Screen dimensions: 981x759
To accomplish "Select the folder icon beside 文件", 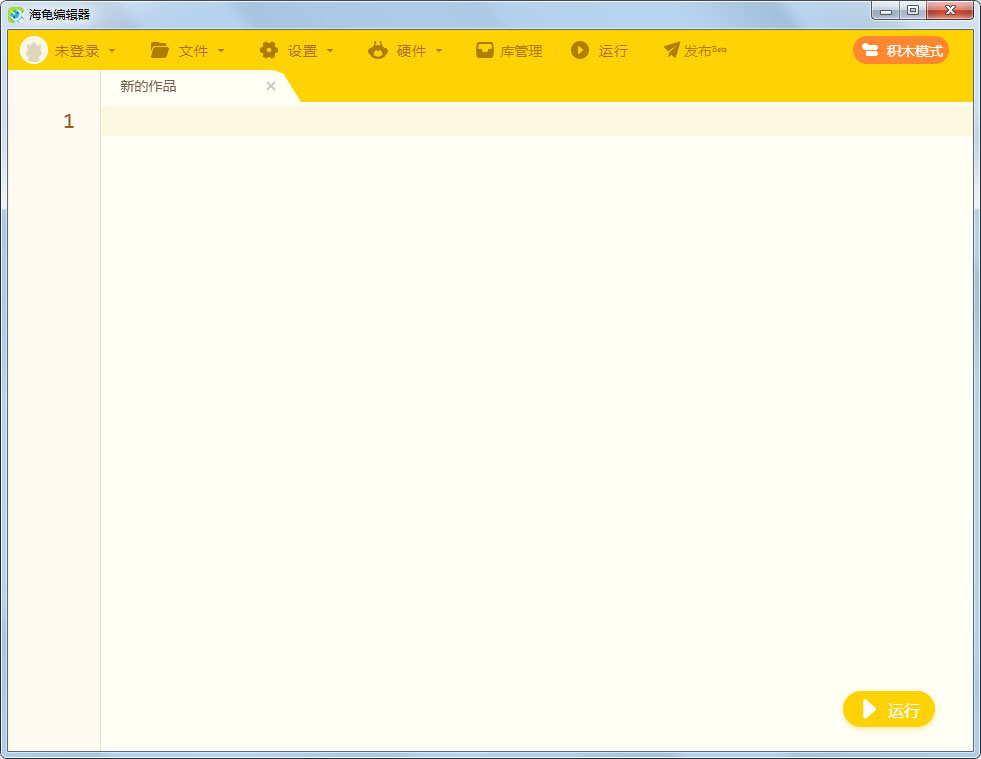I will [x=160, y=49].
